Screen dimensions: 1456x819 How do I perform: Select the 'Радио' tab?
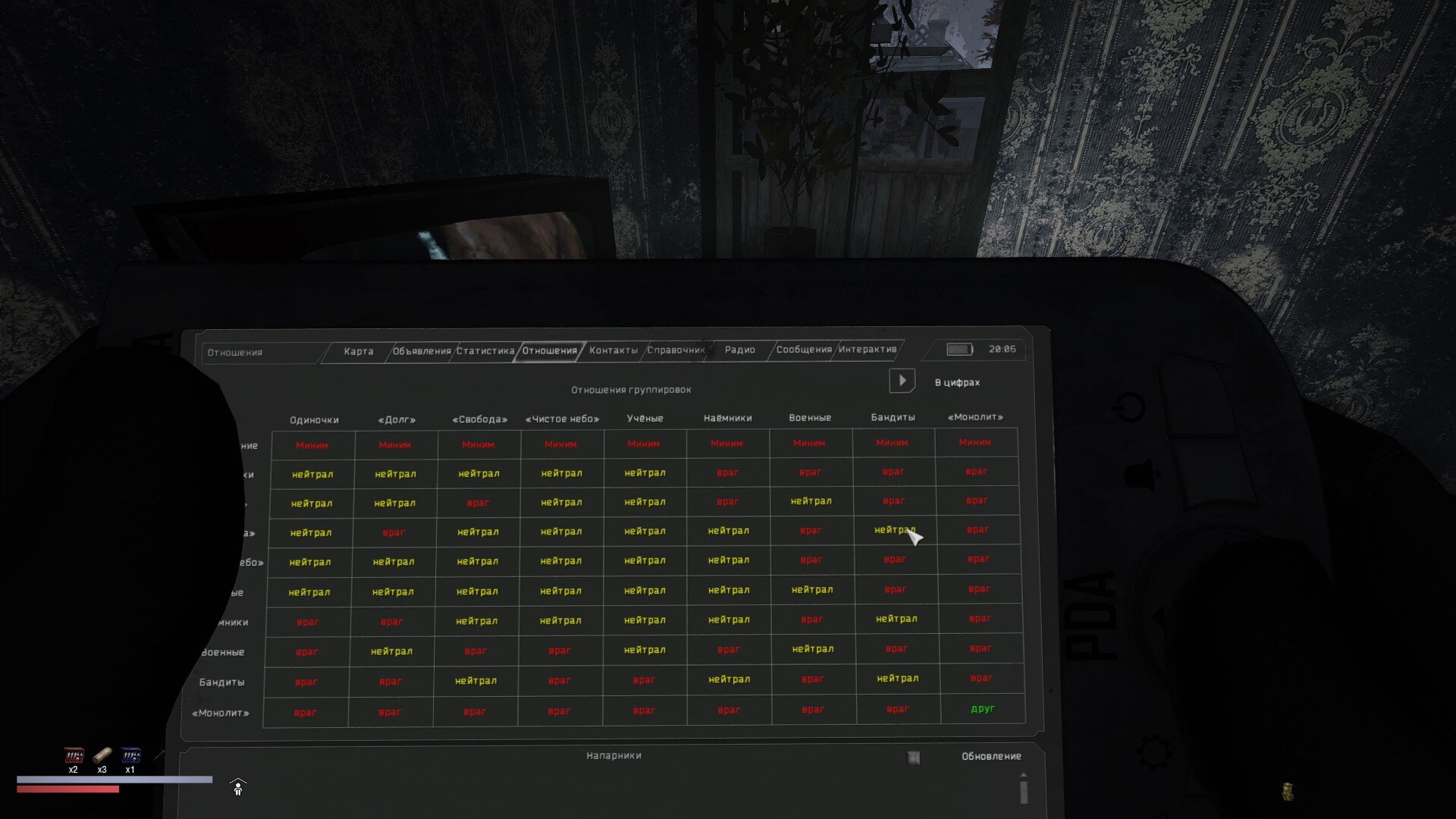[739, 350]
